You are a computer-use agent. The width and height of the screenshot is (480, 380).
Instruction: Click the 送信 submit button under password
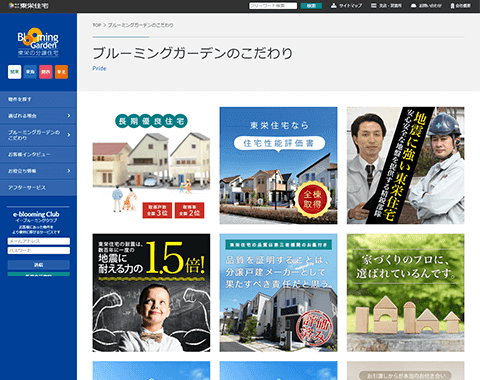click(39, 265)
